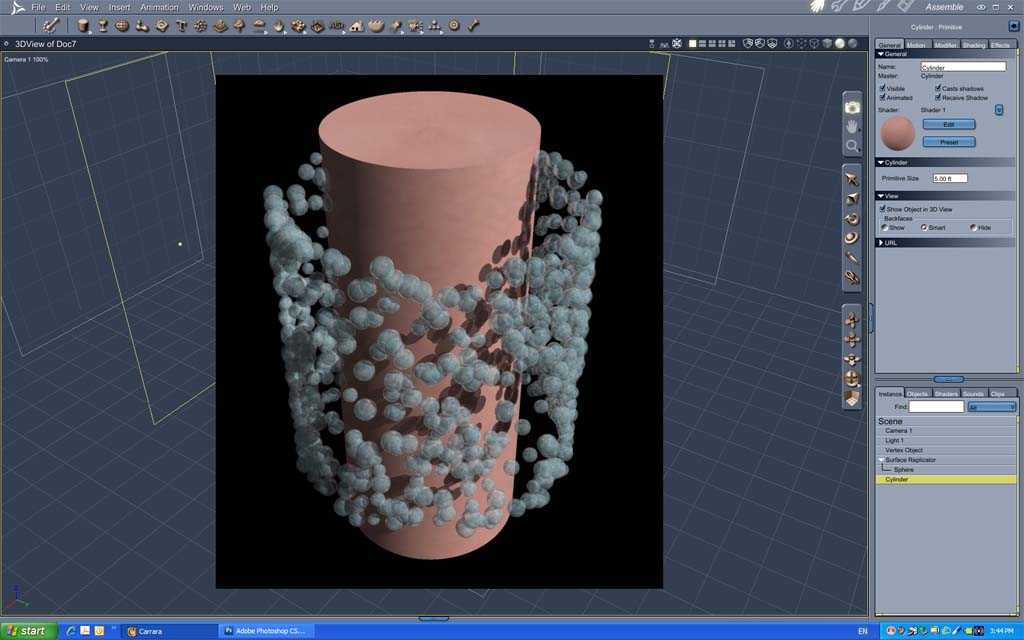Select the Show backfaces radio button
Viewport: 1024px width, 640px height.
[x=885, y=228]
